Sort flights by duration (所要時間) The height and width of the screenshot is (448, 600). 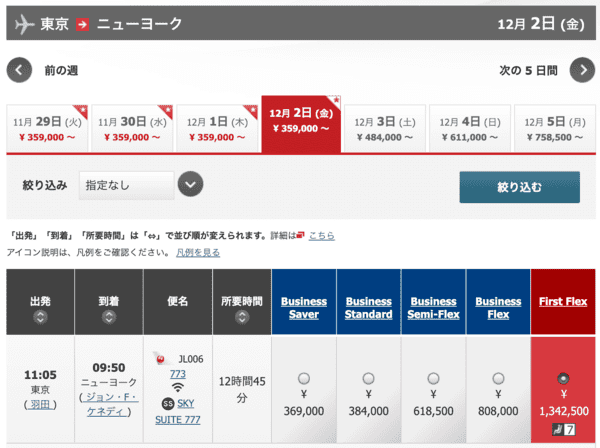click(x=242, y=317)
